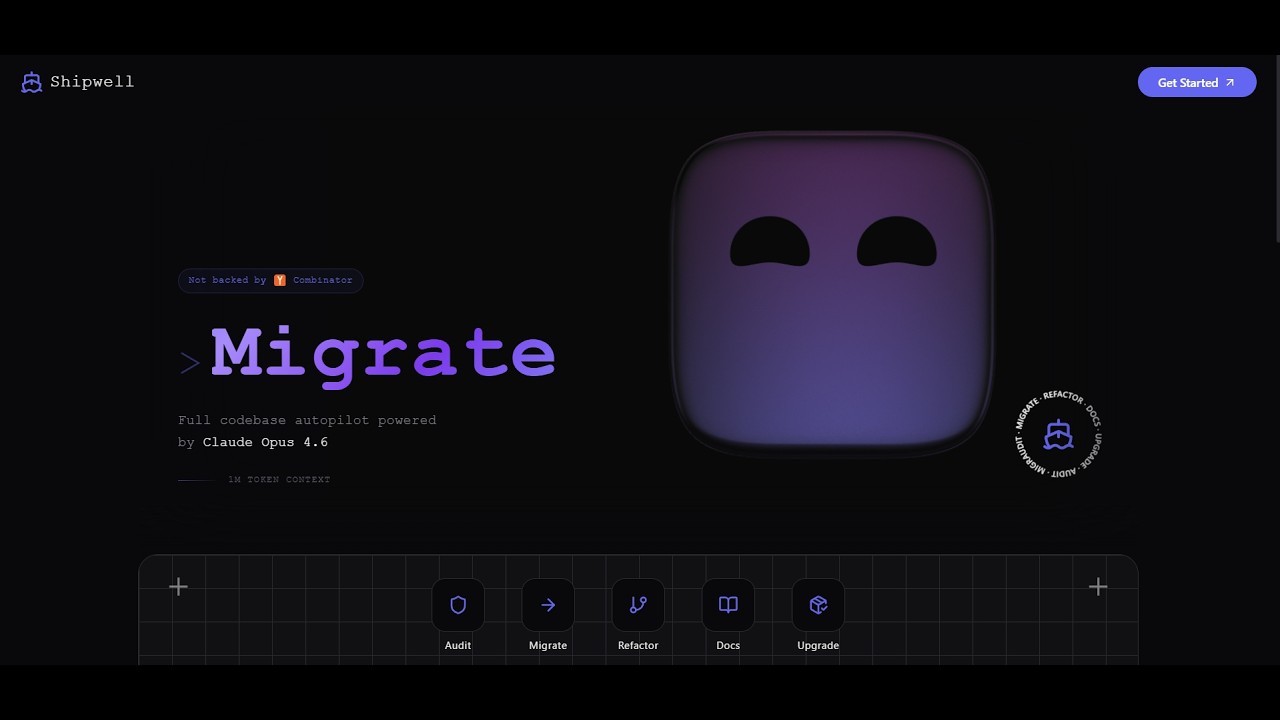Click the Not backed by Combinator badge

click(x=270, y=280)
